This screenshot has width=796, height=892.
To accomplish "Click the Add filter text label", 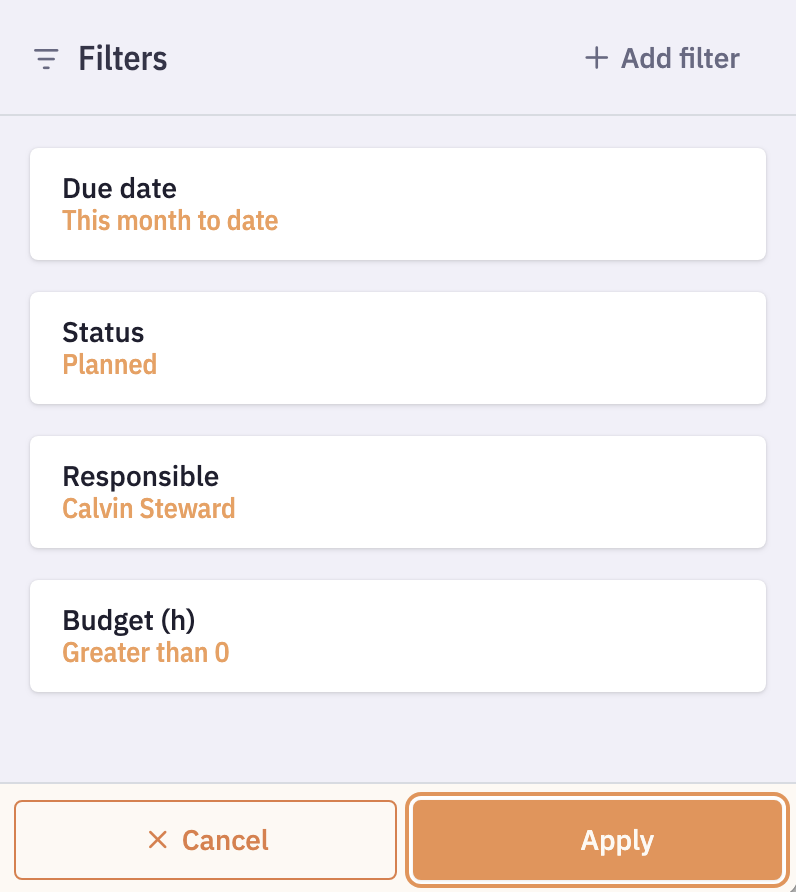I will 680,58.
